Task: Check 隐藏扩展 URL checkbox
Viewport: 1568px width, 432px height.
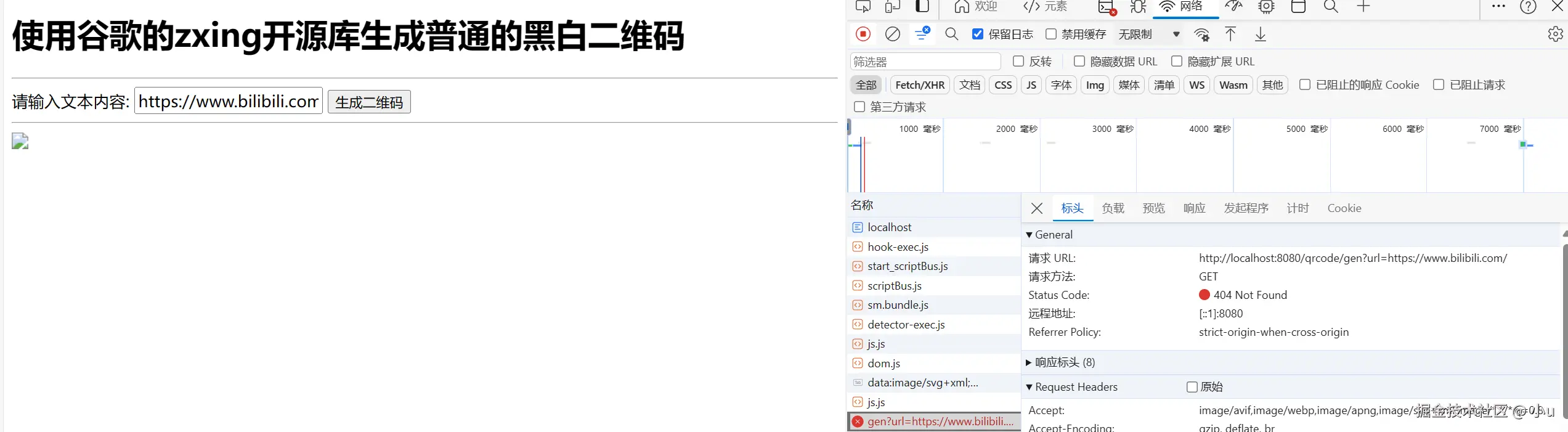Action: [x=1177, y=61]
